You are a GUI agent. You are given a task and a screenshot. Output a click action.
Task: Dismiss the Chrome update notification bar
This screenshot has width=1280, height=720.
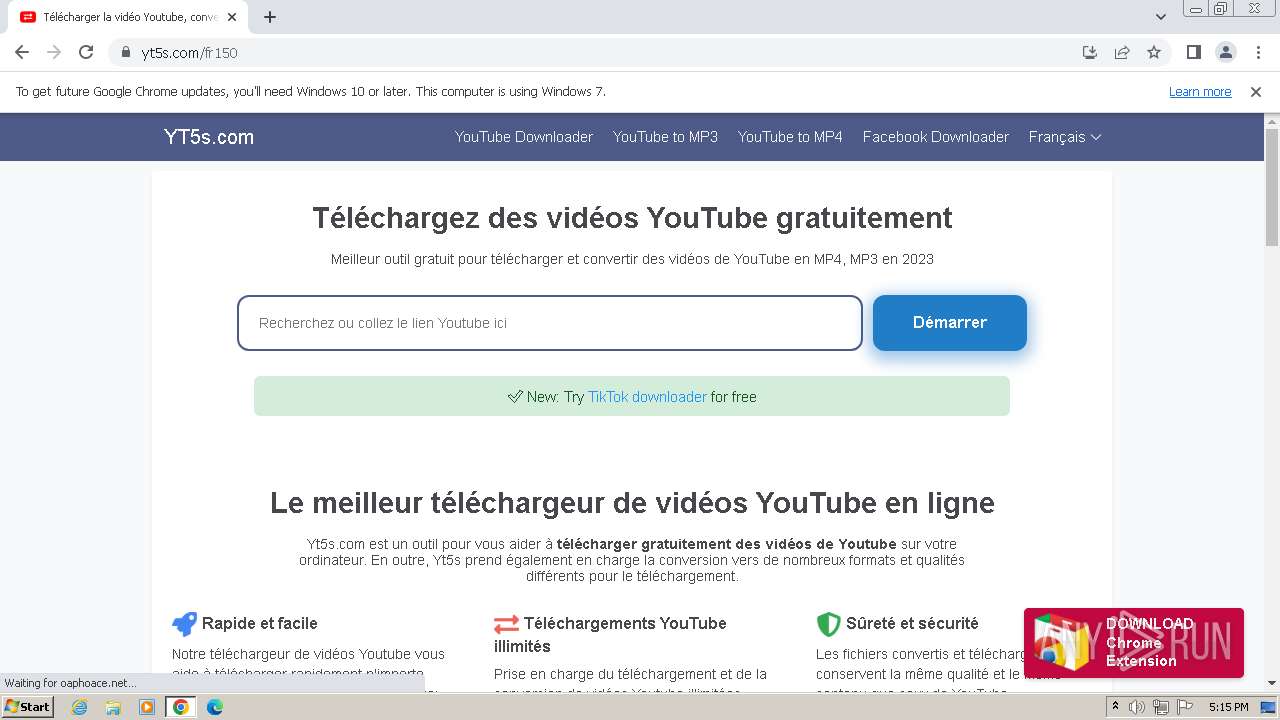coord(1256,91)
